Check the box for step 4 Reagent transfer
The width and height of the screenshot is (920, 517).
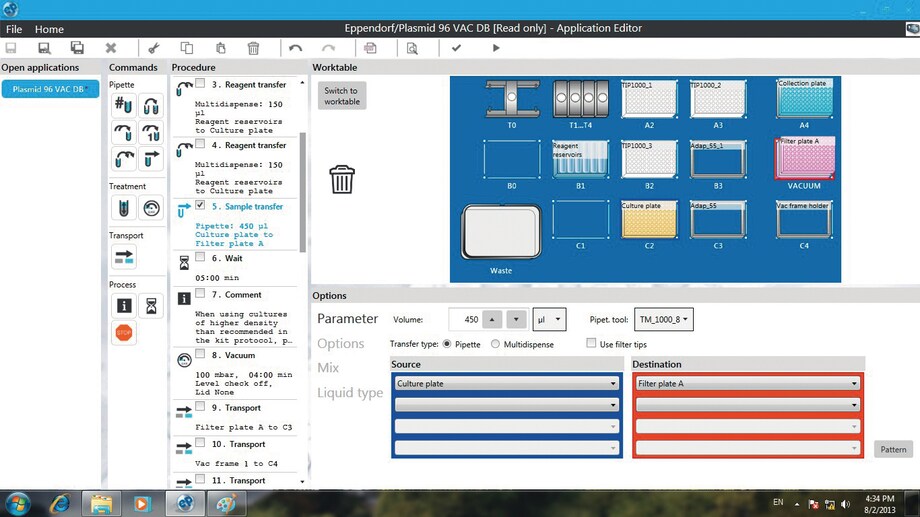(x=200, y=144)
